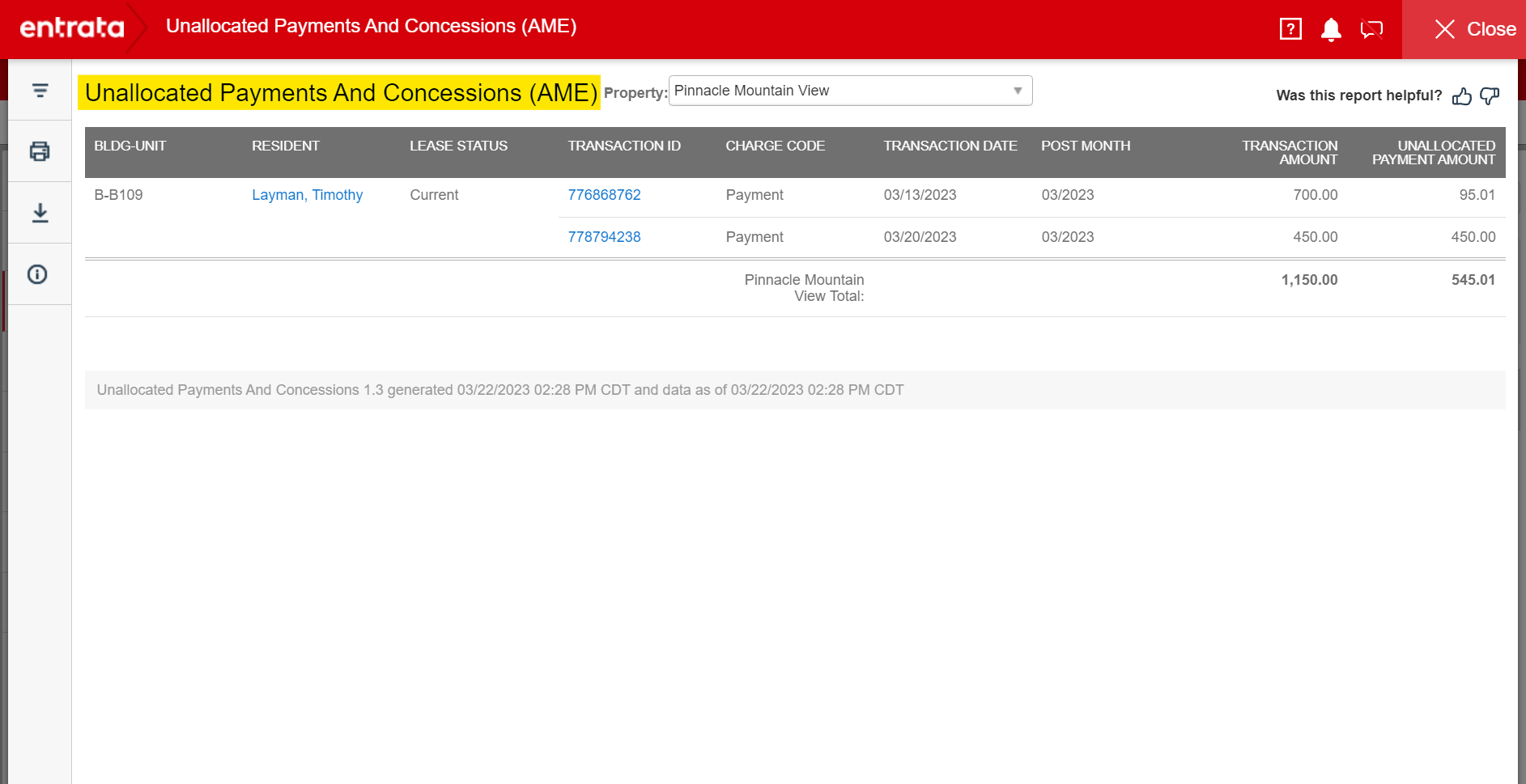Viewport: 1526px width, 784px height.
Task: Select total unallocated amount 545.01
Action: click(1473, 280)
